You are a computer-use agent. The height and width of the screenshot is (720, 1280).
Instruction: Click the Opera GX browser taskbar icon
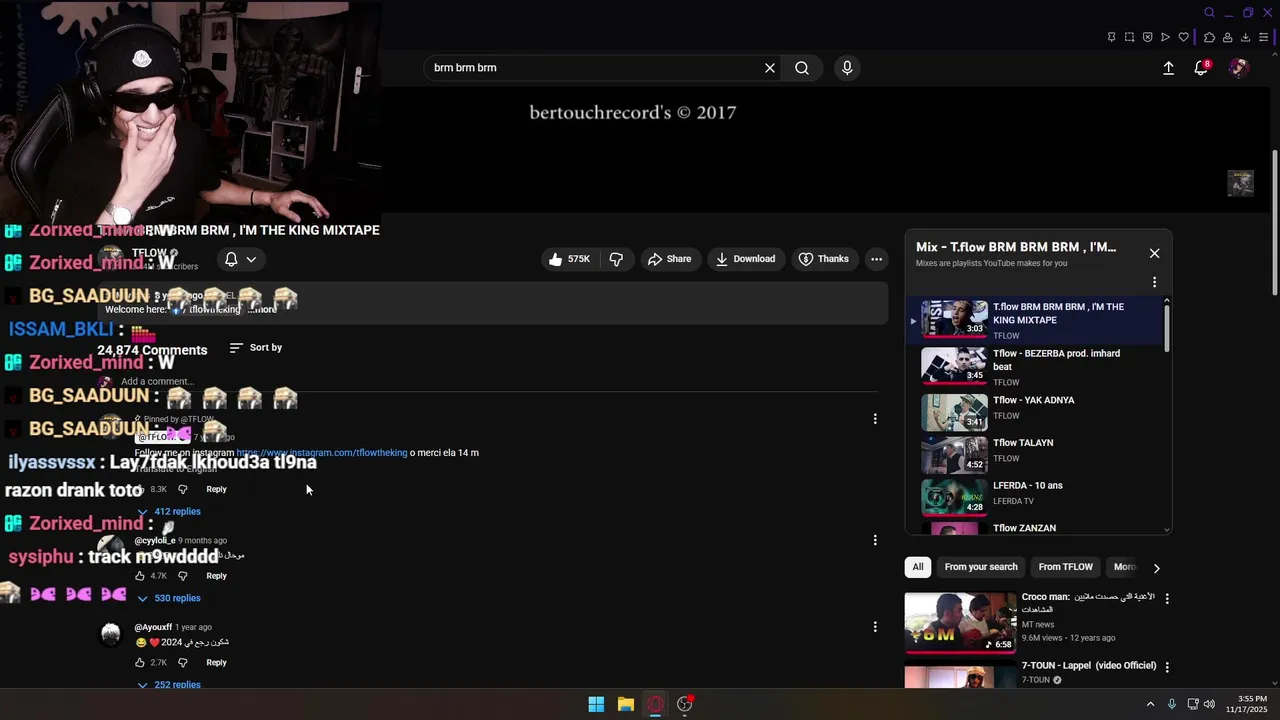pos(655,704)
